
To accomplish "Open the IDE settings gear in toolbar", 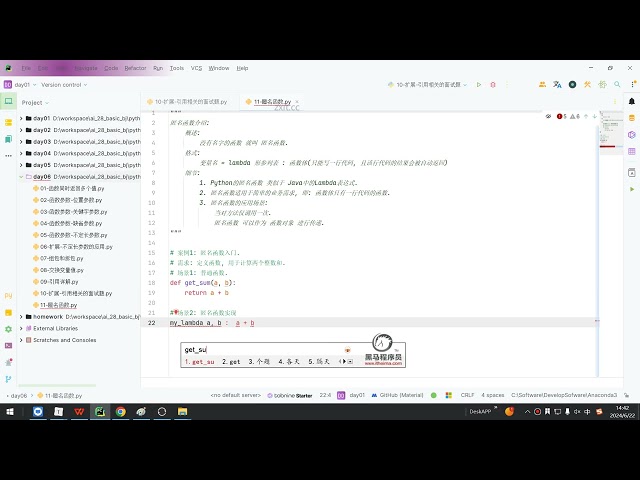I will (602, 84).
